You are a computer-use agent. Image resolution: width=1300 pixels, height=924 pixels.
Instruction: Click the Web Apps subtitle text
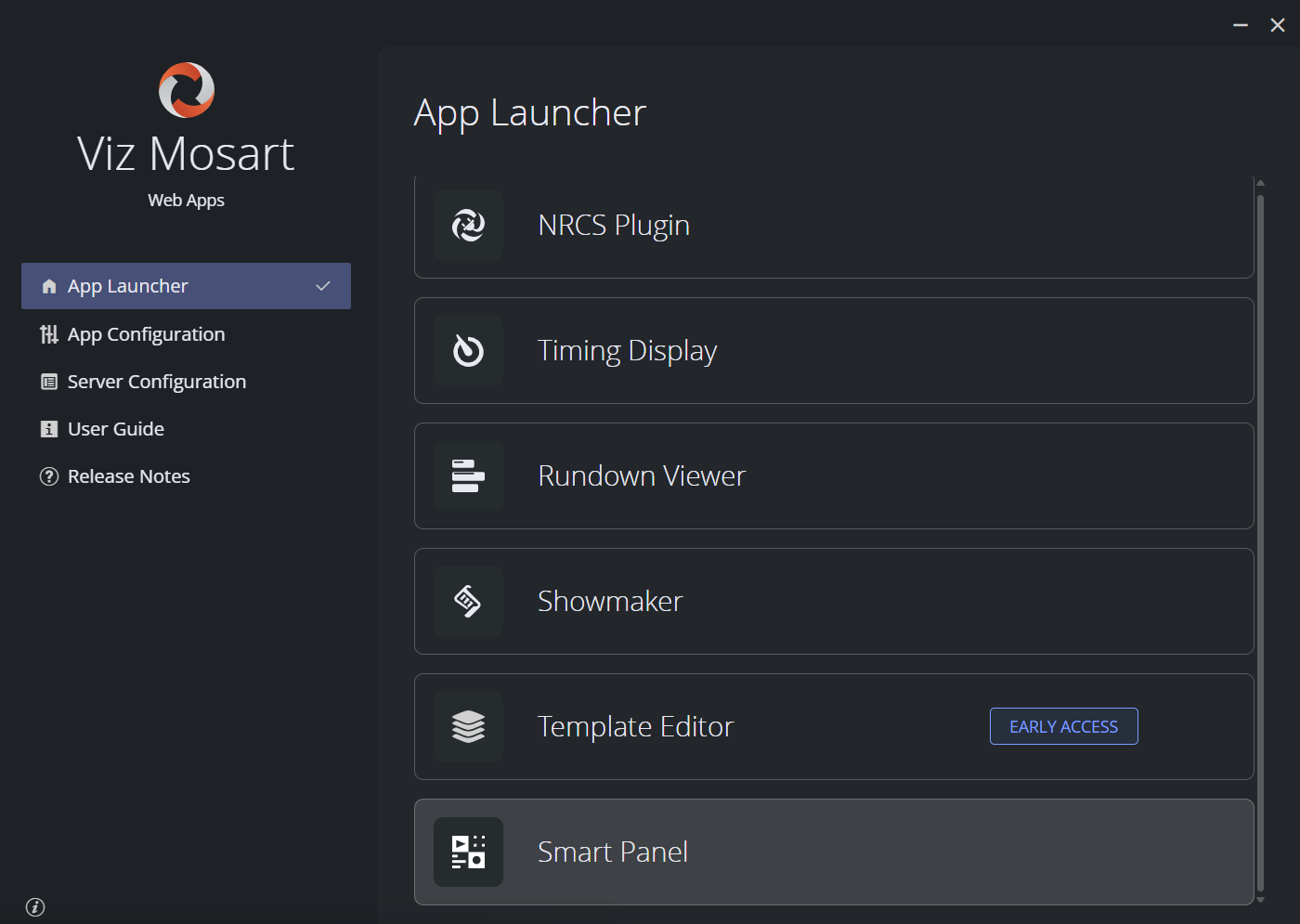point(186,201)
